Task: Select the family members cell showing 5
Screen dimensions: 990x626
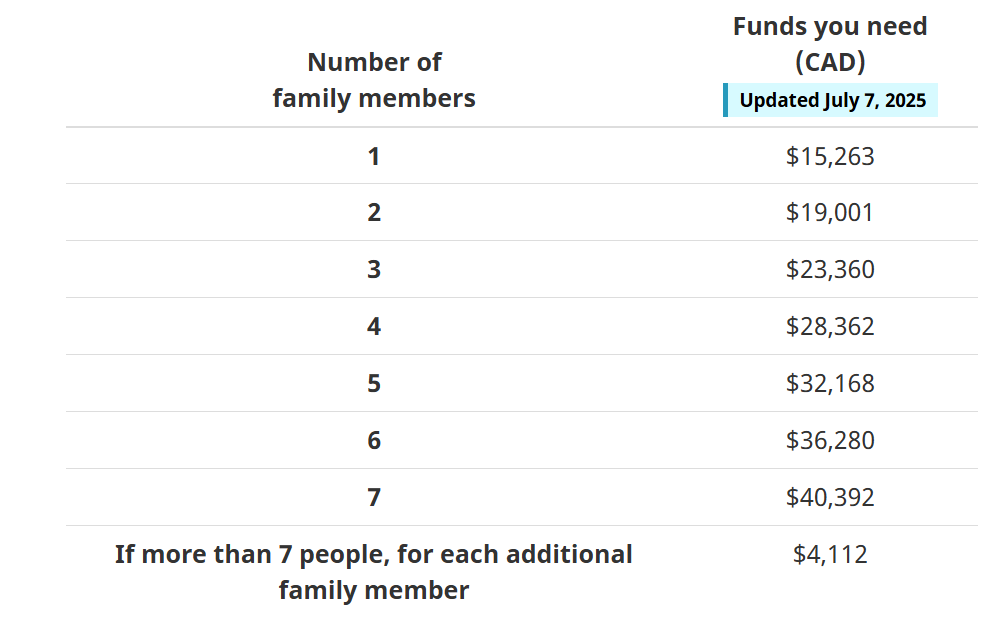Action: (374, 383)
